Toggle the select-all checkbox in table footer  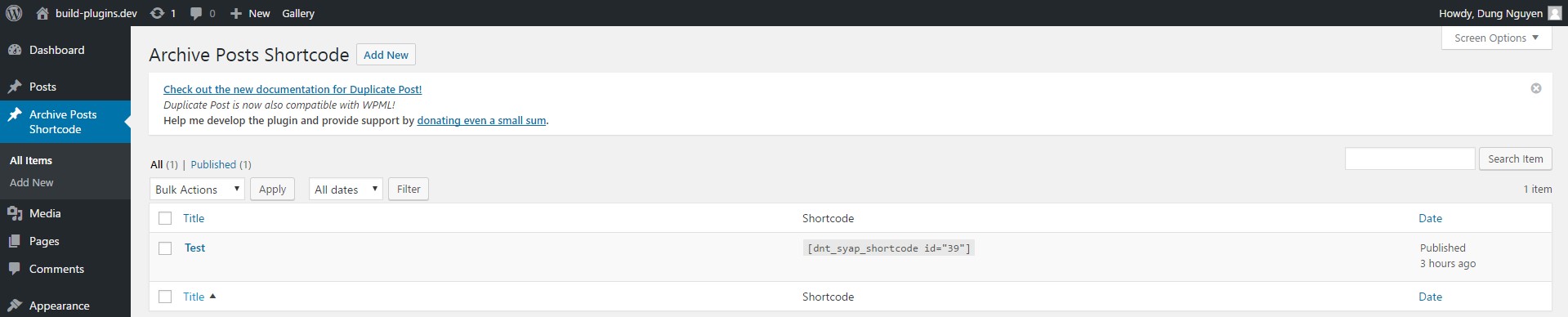(x=165, y=297)
